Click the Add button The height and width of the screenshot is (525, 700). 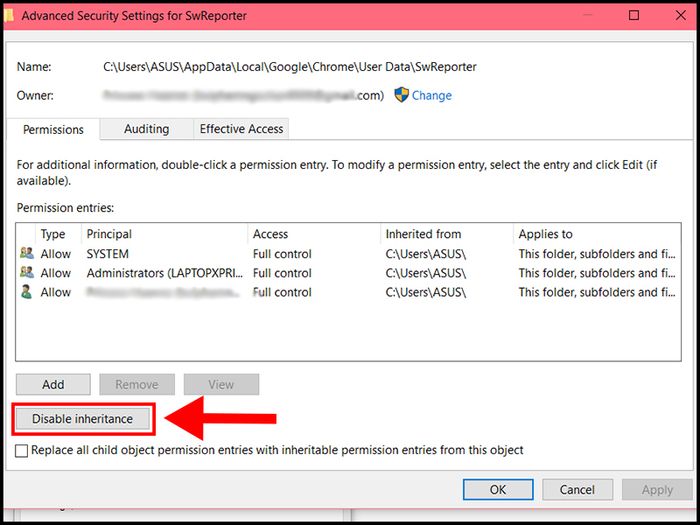[53, 384]
